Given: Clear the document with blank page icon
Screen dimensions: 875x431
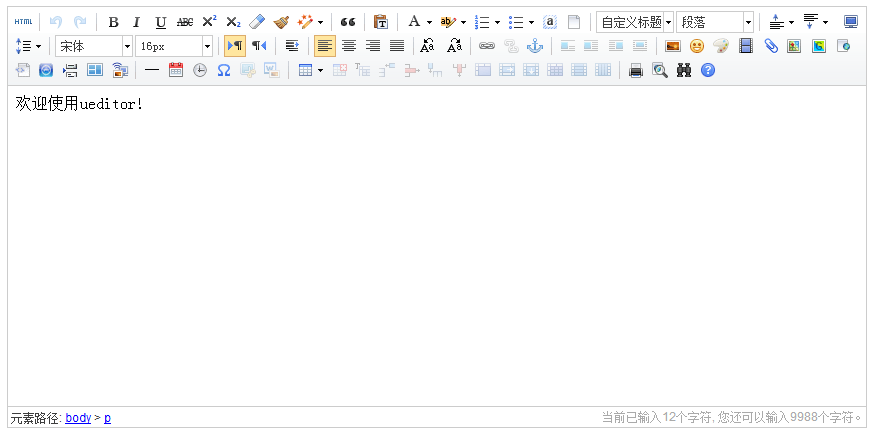Looking at the screenshot, I should pyautogui.click(x=574, y=22).
